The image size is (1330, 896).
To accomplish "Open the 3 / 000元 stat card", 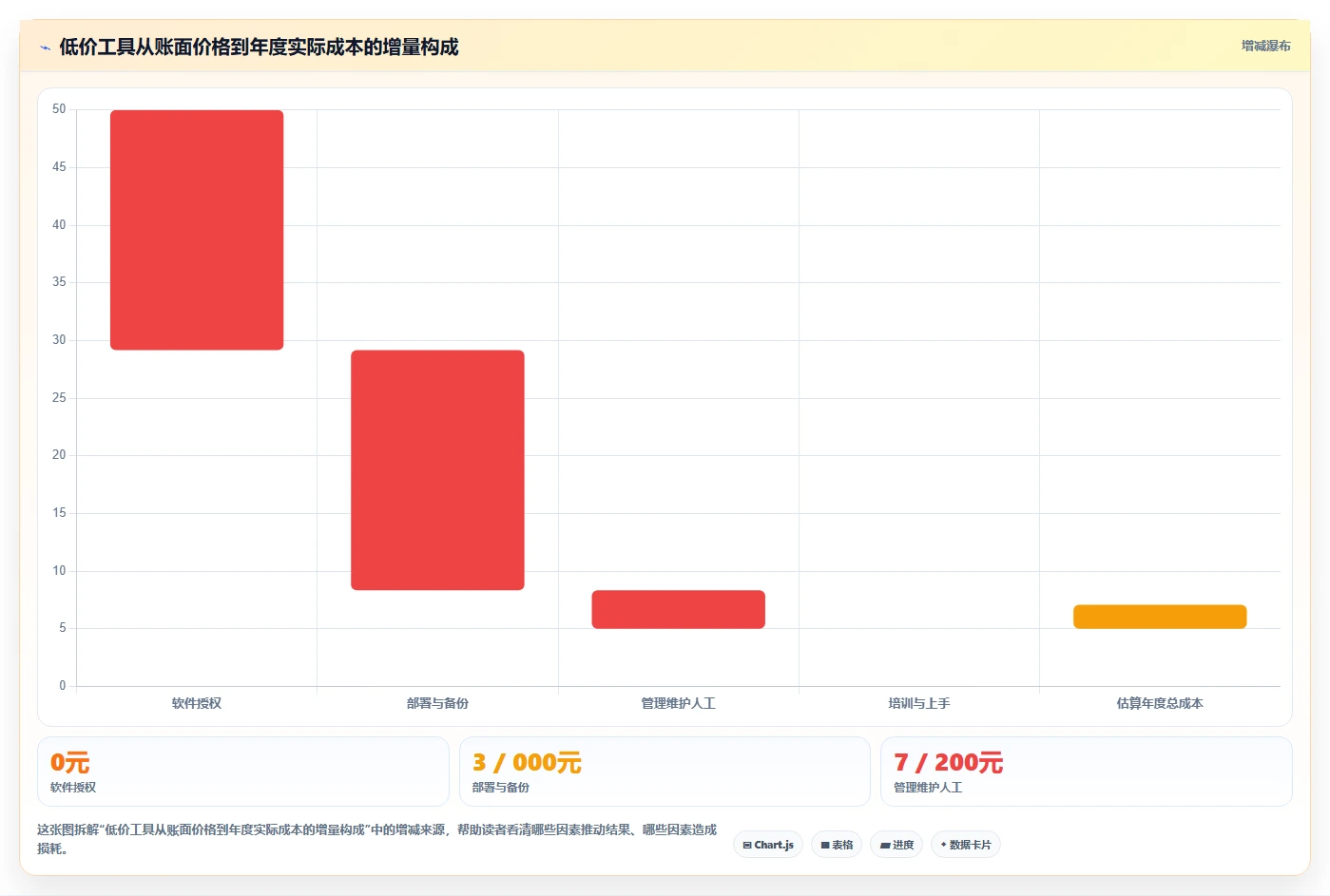I will (665, 772).
